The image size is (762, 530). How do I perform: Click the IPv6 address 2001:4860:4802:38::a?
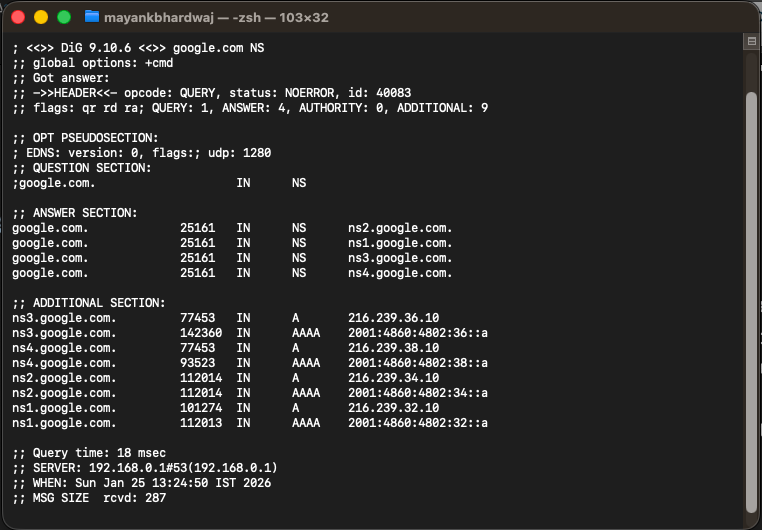pos(418,363)
